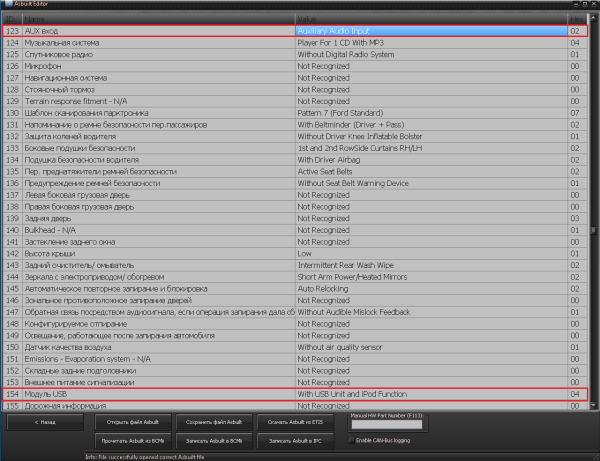600x461 pixels.
Task: Select the 'Высота крыши' parameter row
Action: 150,252
